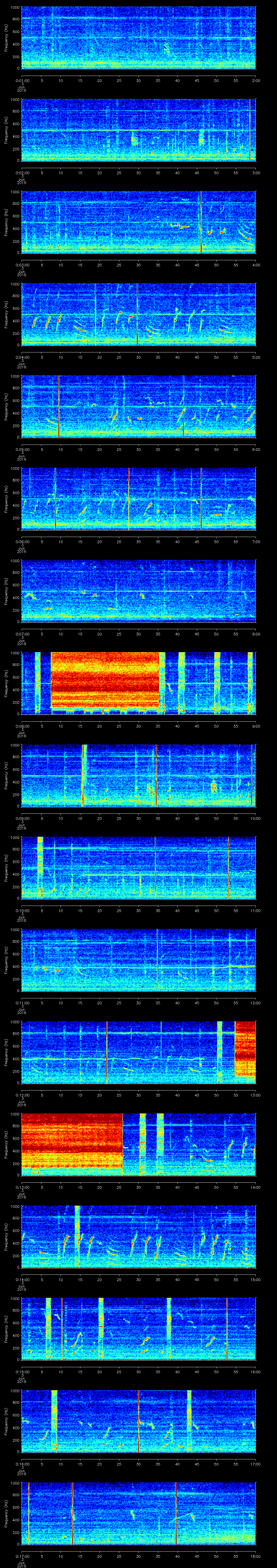Select the spectrogram panel starting at 0:10:00

(139, 868)
